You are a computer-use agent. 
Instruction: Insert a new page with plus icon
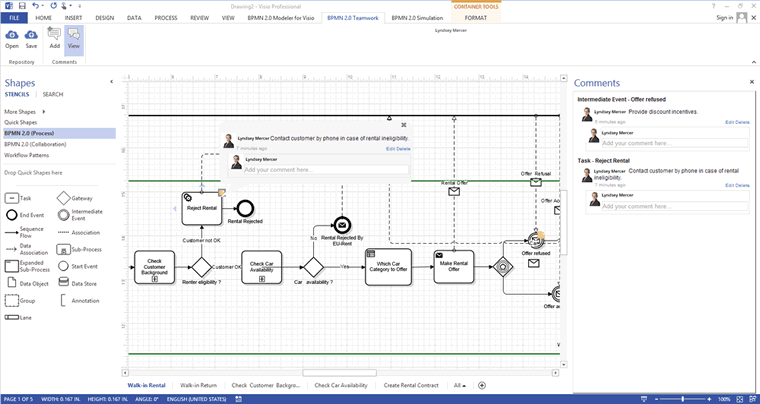(x=482, y=386)
